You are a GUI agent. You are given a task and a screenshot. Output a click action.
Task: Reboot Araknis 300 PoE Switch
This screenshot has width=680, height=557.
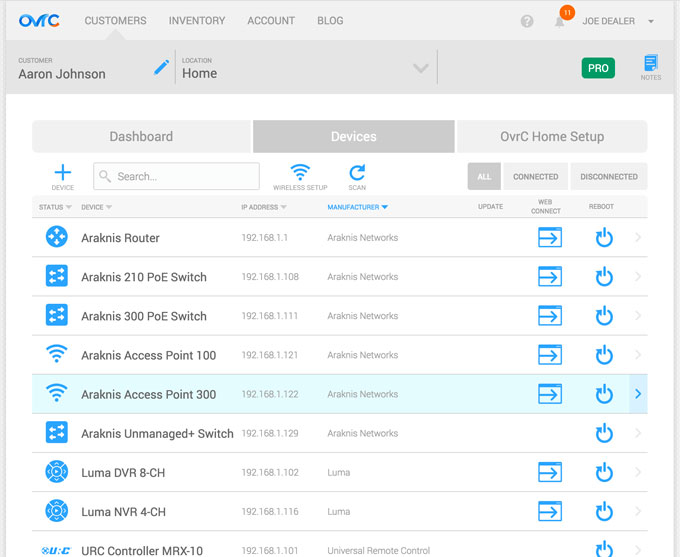coord(604,316)
